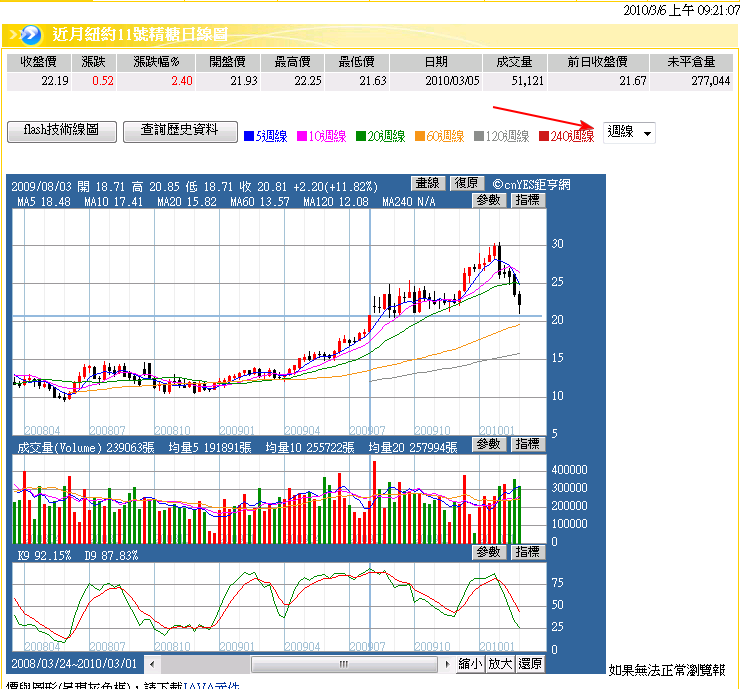The width and height of the screenshot is (740, 689).
Task: Click the chart scrollbar's left arrow
Action: pyautogui.click(x=152, y=664)
